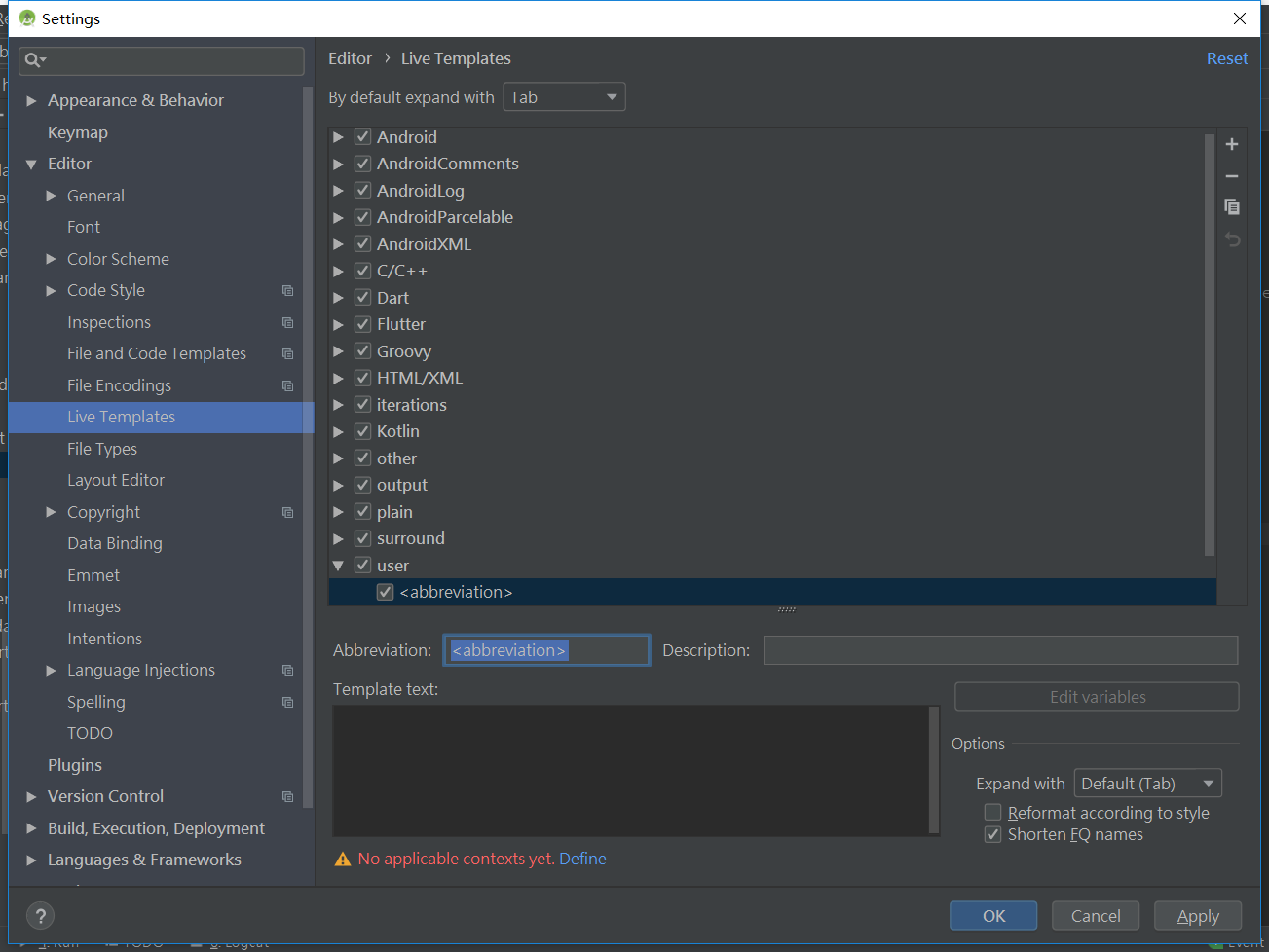Click inside the Template text area

[631, 770]
